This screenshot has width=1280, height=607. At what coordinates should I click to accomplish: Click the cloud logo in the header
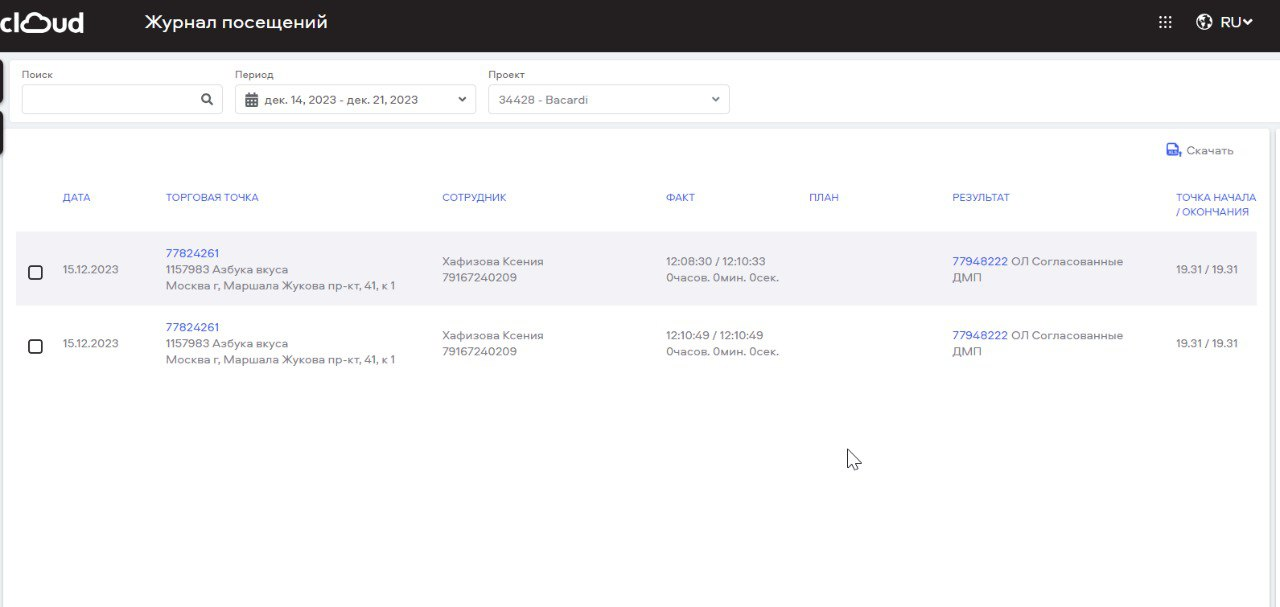click(x=42, y=22)
